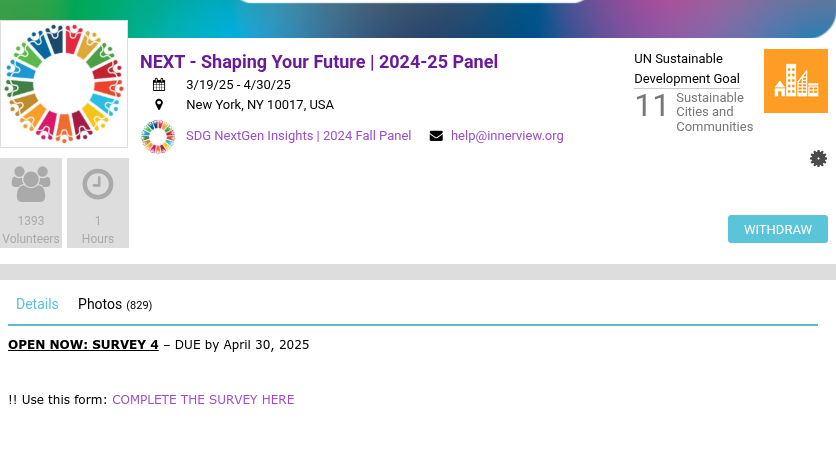Click the envelope email icon
Viewport: 836px width, 467px height.
click(x=436, y=136)
